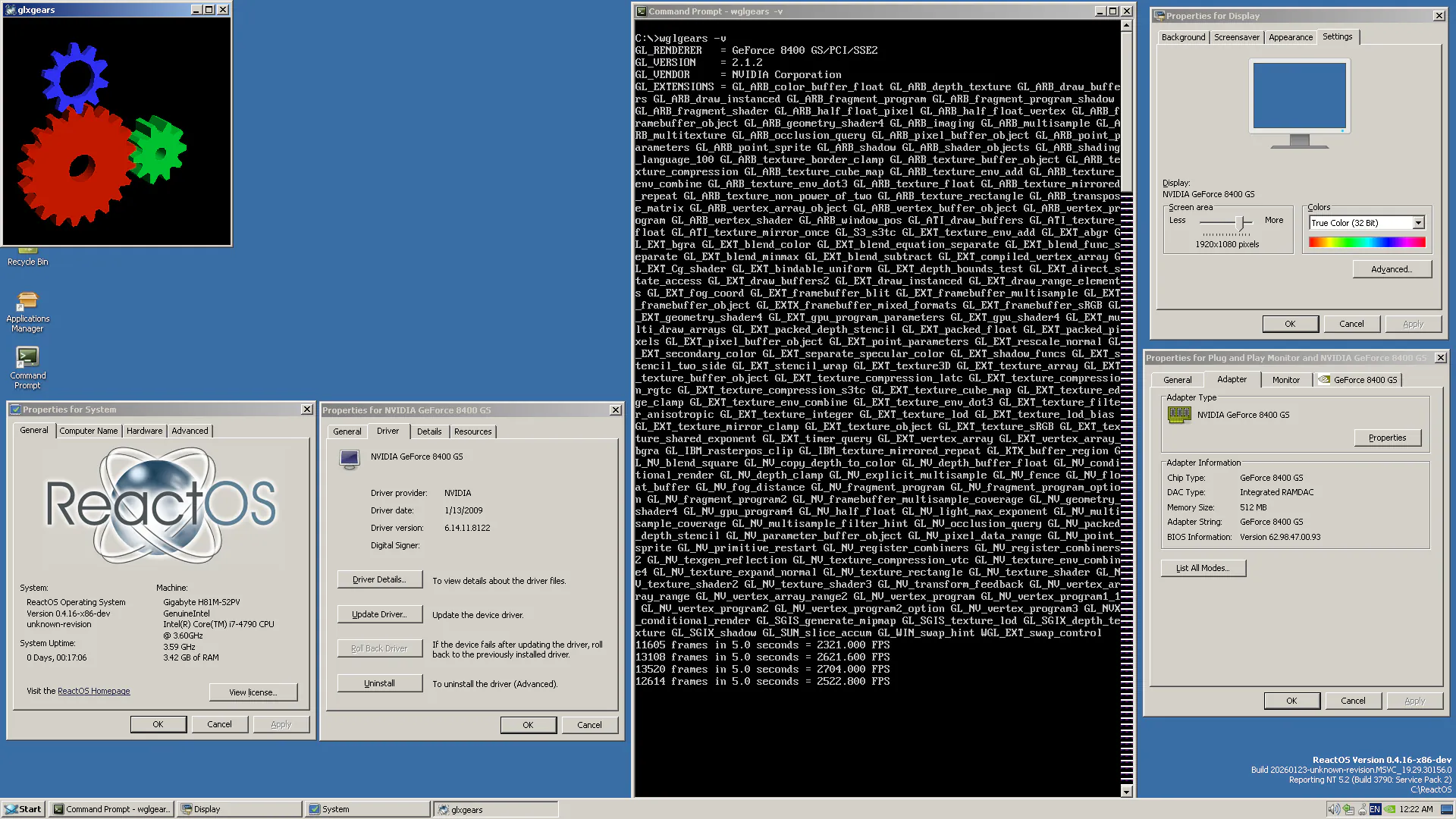
Task: Click the command prompt scrollbar down arrow
Action: click(1126, 791)
